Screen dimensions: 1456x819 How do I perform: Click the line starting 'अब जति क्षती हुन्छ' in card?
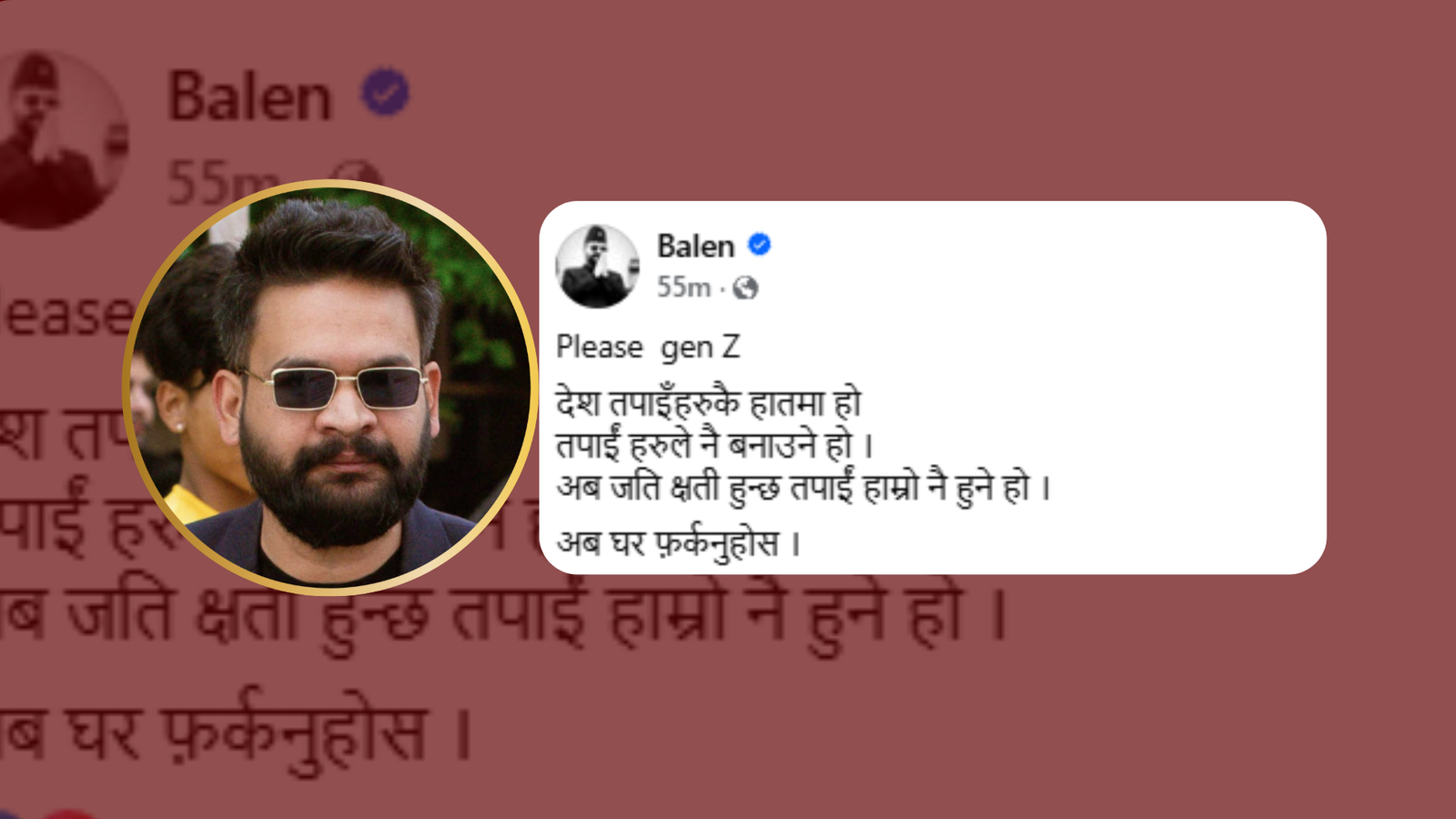point(804,488)
